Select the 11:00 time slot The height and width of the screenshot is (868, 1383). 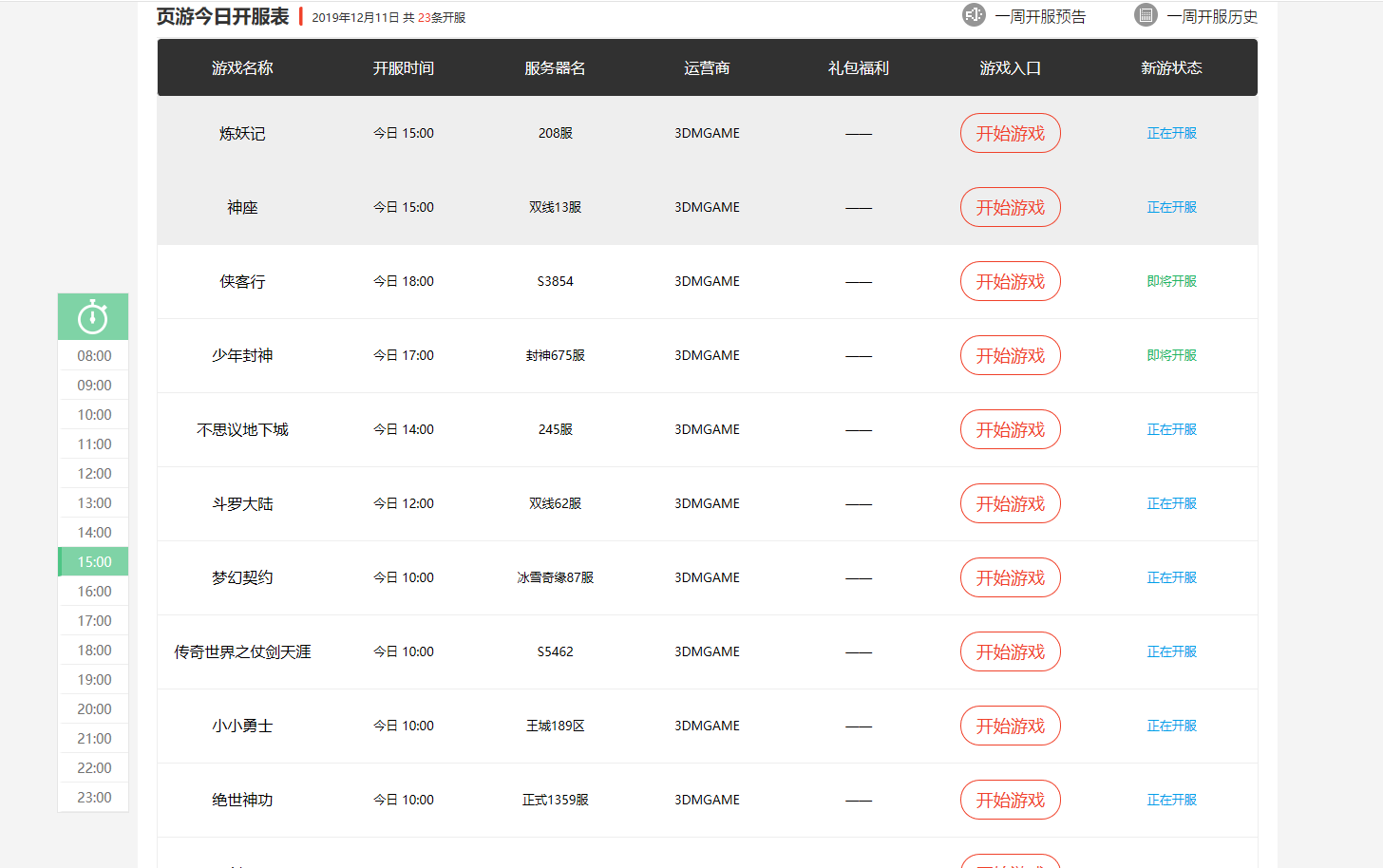[x=94, y=443]
